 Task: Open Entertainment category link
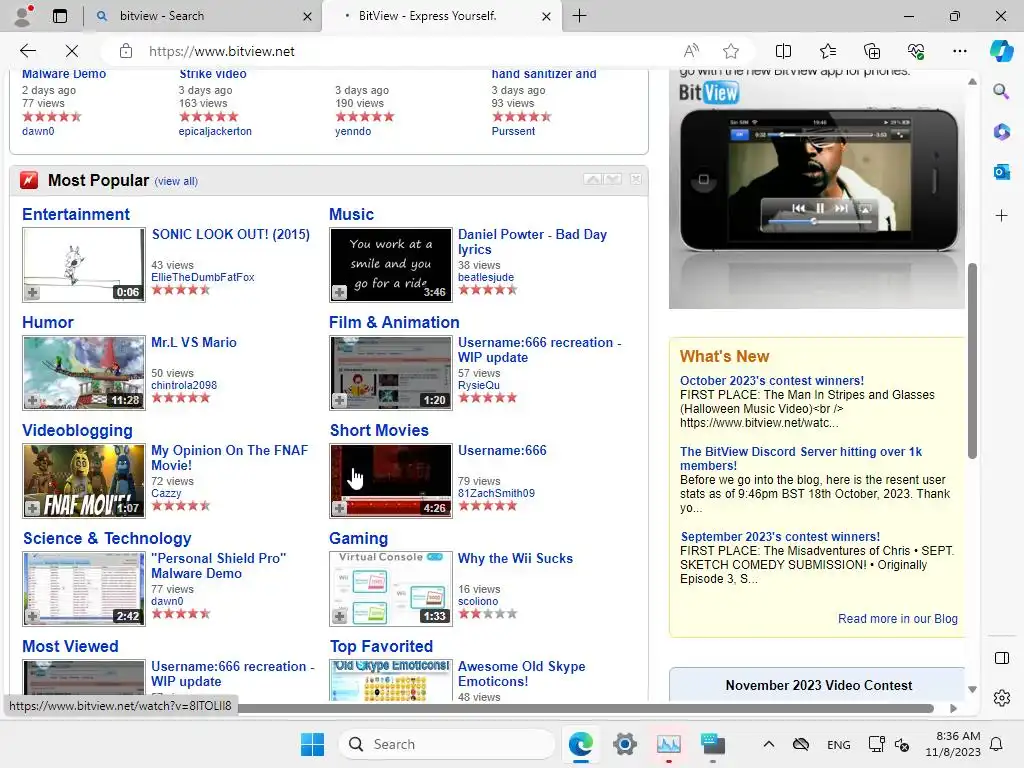(76, 214)
